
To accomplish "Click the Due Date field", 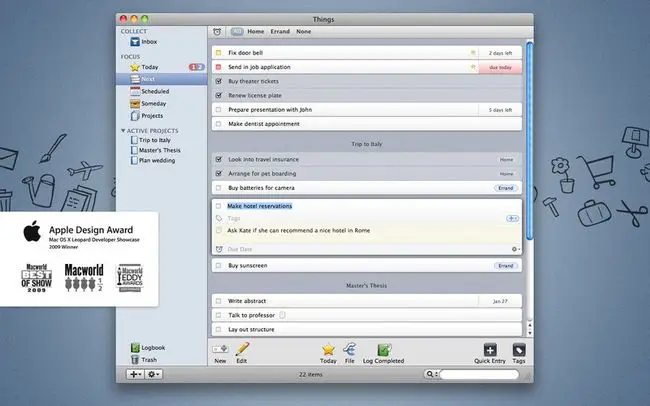I will (240, 249).
